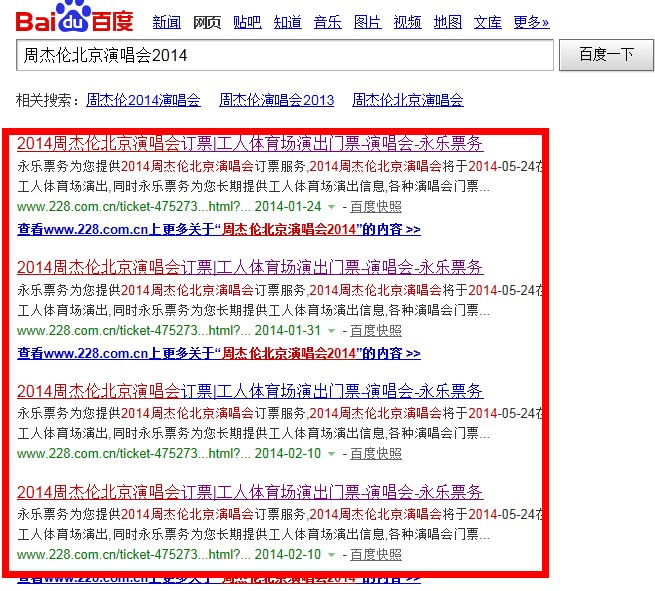655x591 pixels.
Task: Open the 文库 tab
Action: coord(487,22)
